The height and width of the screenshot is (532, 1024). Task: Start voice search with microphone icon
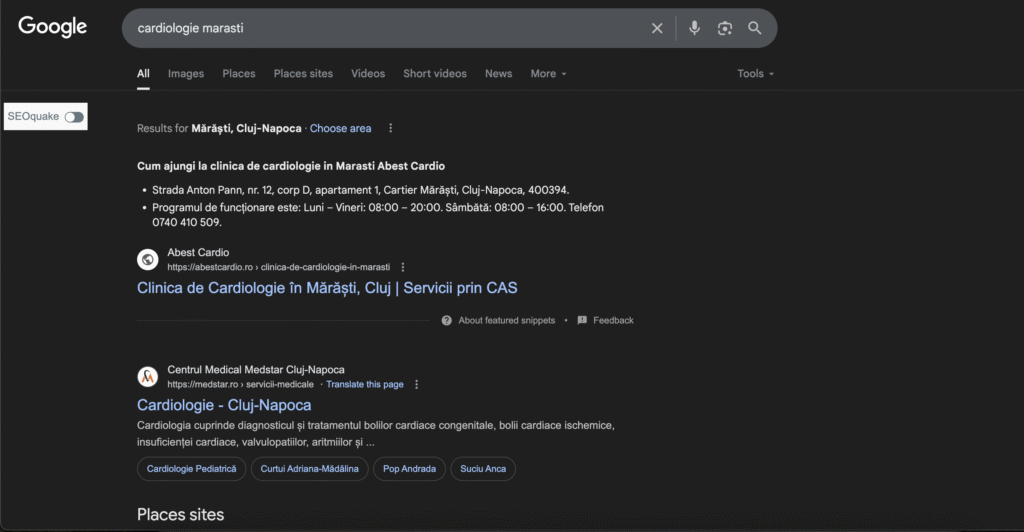pos(694,28)
